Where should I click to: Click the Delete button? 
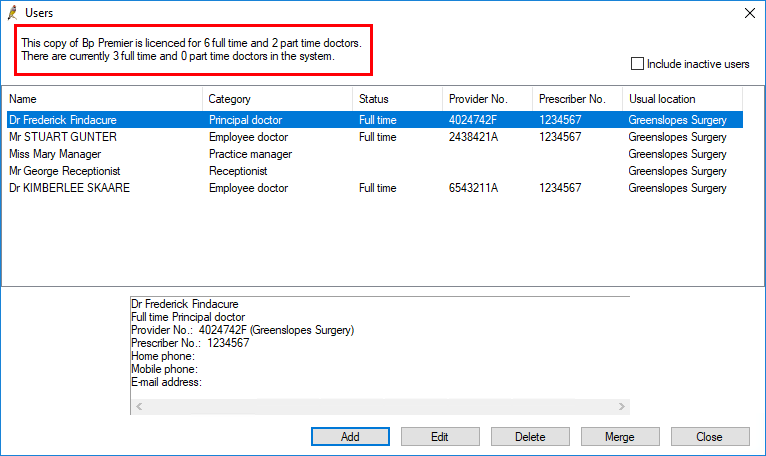(x=530, y=436)
